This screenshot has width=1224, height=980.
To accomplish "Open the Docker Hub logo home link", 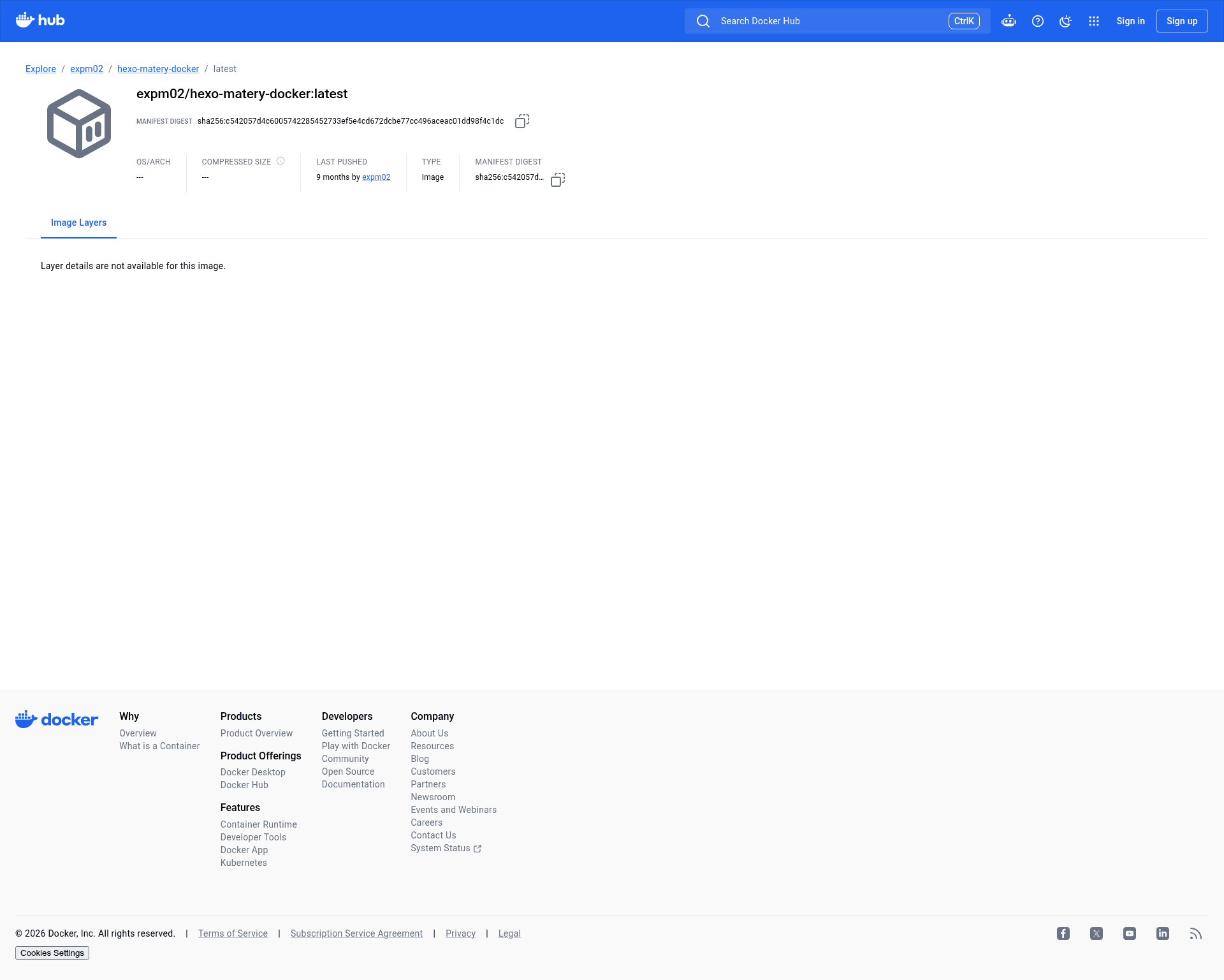I will pyautogui.click(x=40, y=20).
